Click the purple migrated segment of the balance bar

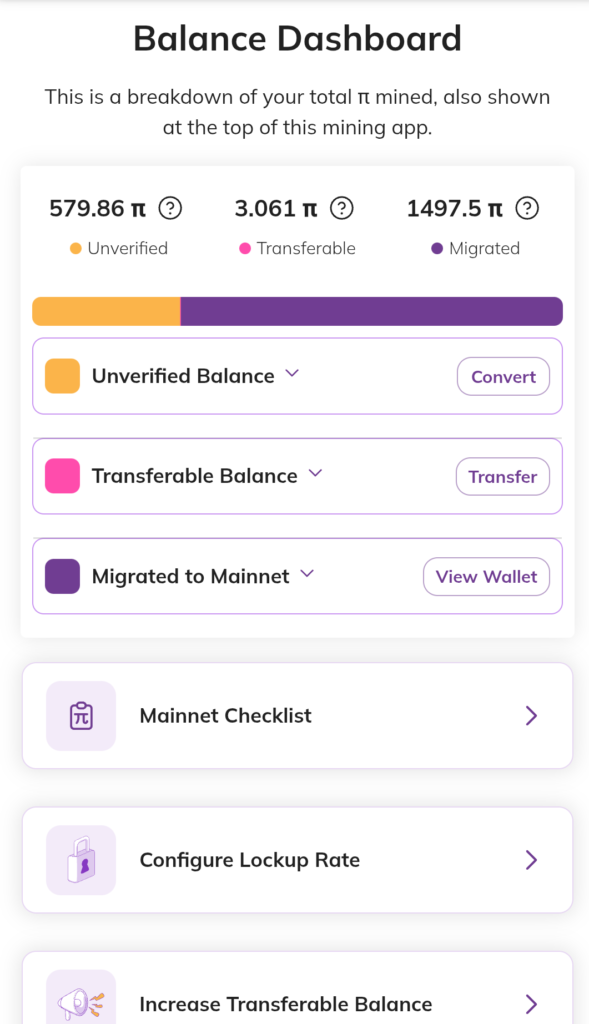coord(372,312)
